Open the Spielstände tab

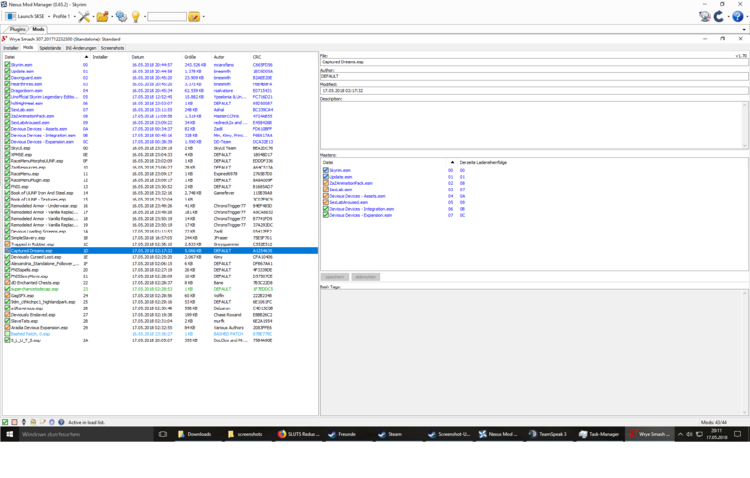pos(50,48)
